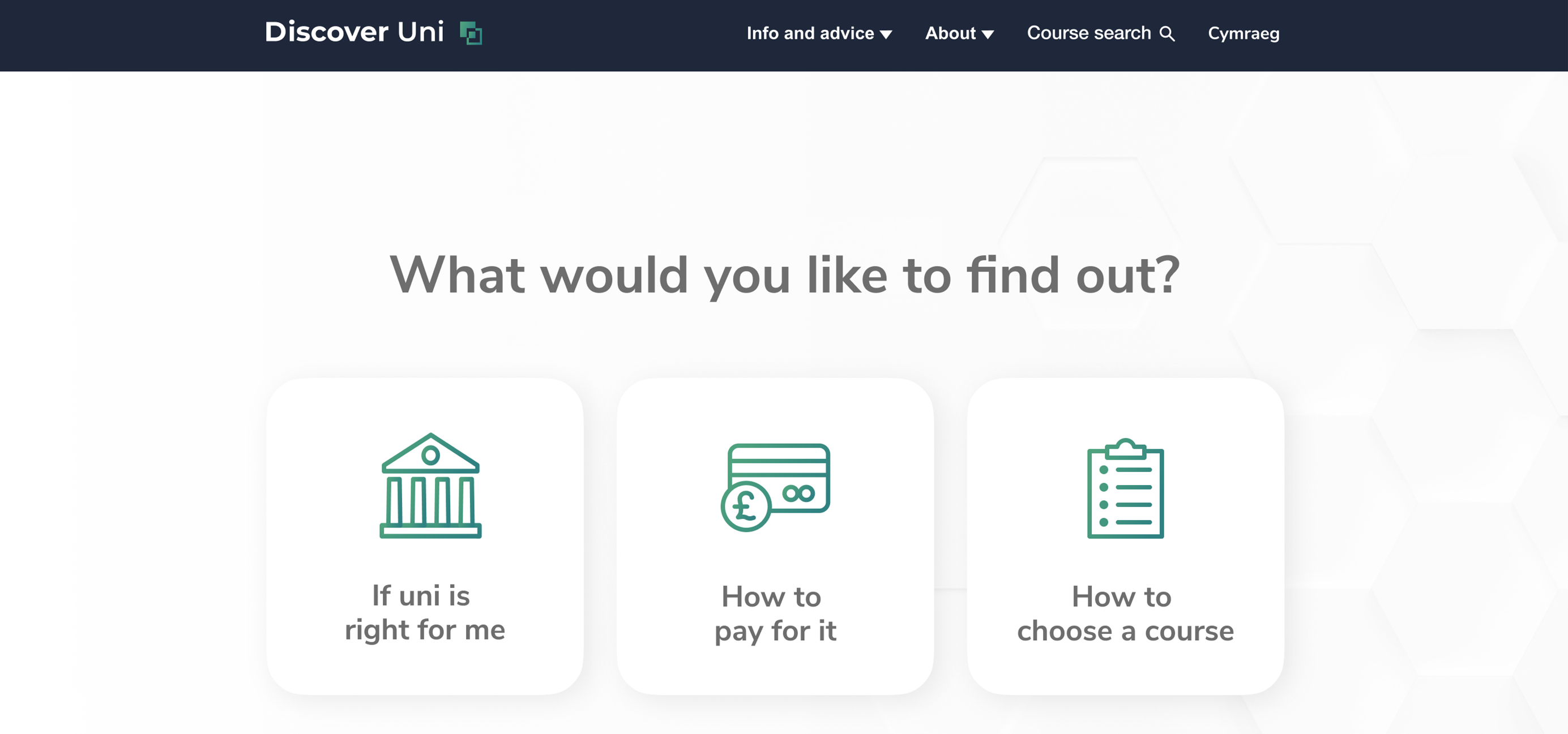
Task: Open the 'How to pay for it' card
Action: pos(775,536)
